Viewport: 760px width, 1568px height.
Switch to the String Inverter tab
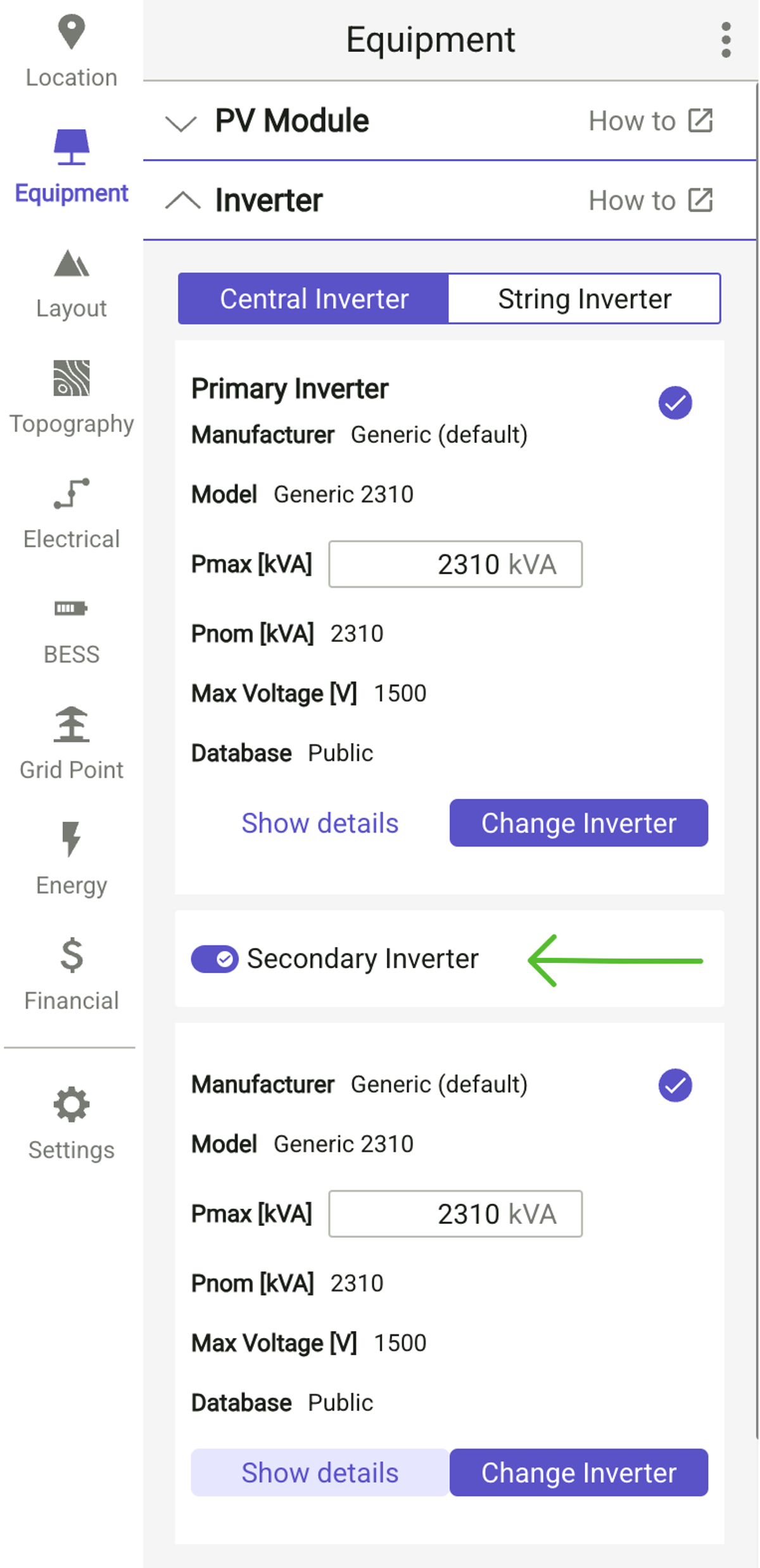[x=584, y=298]
